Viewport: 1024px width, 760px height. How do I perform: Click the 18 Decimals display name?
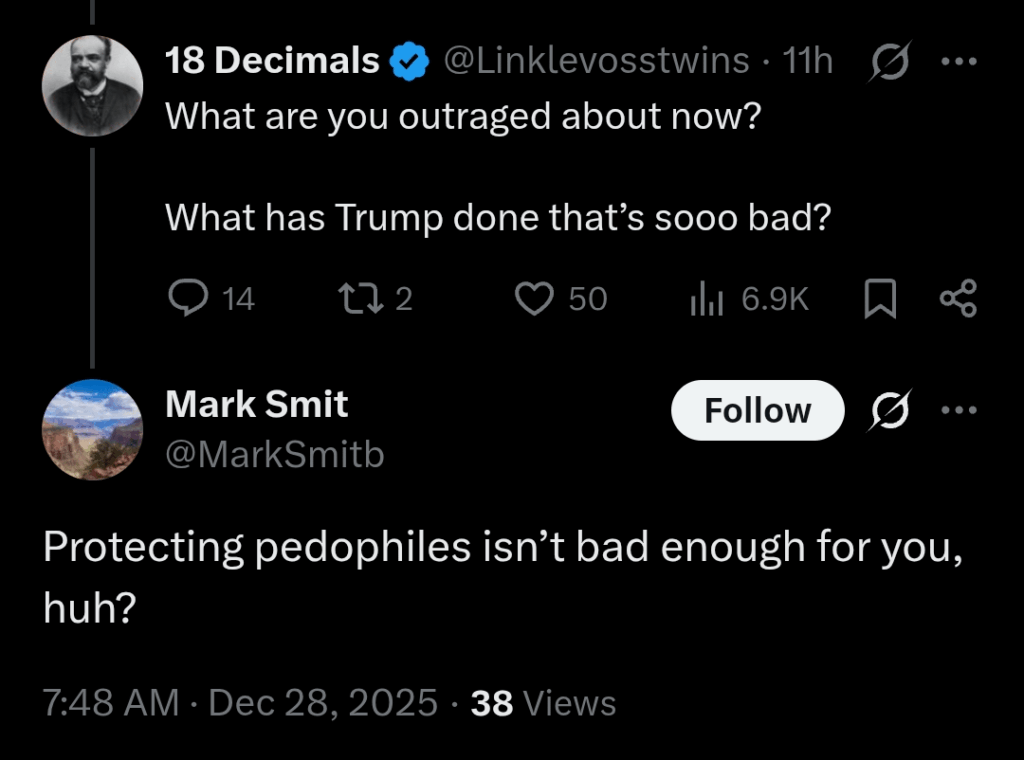[x=271, y=61]
